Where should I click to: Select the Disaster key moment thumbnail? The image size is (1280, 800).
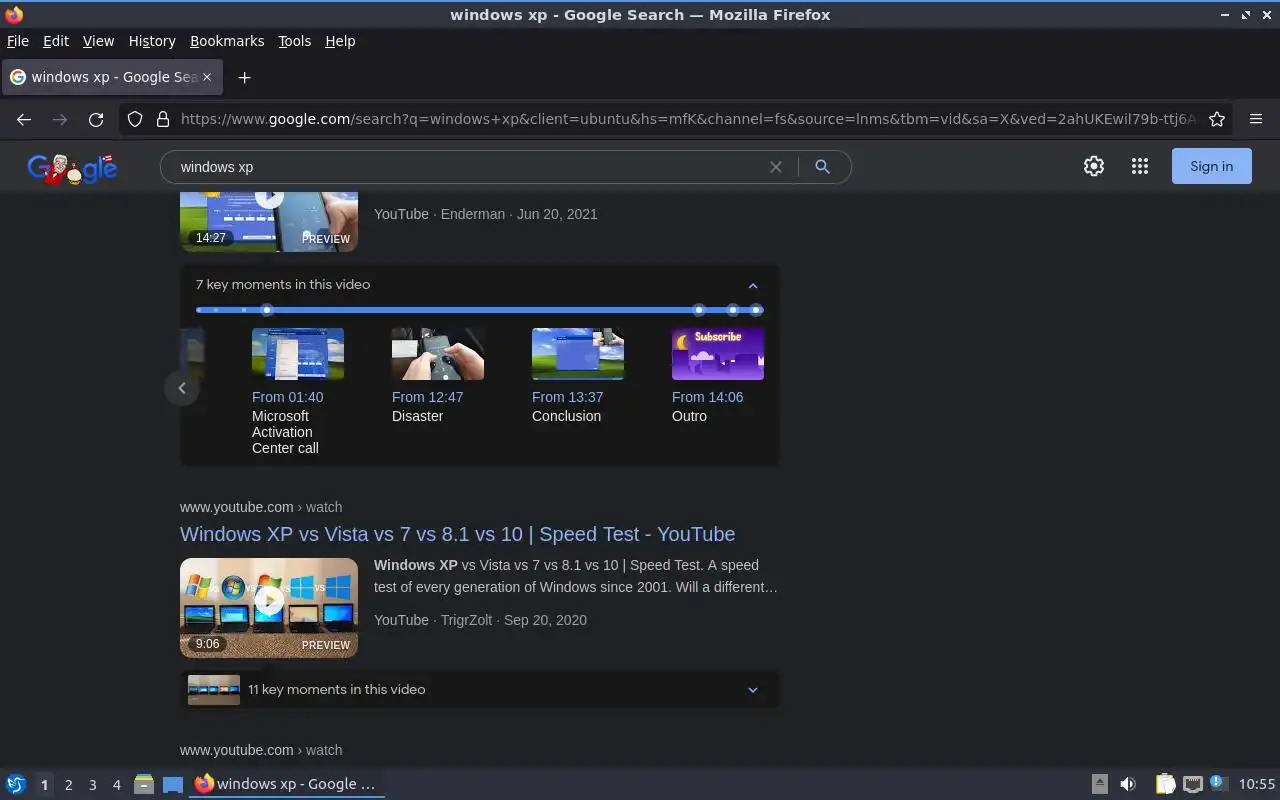[x=438, y=354]
